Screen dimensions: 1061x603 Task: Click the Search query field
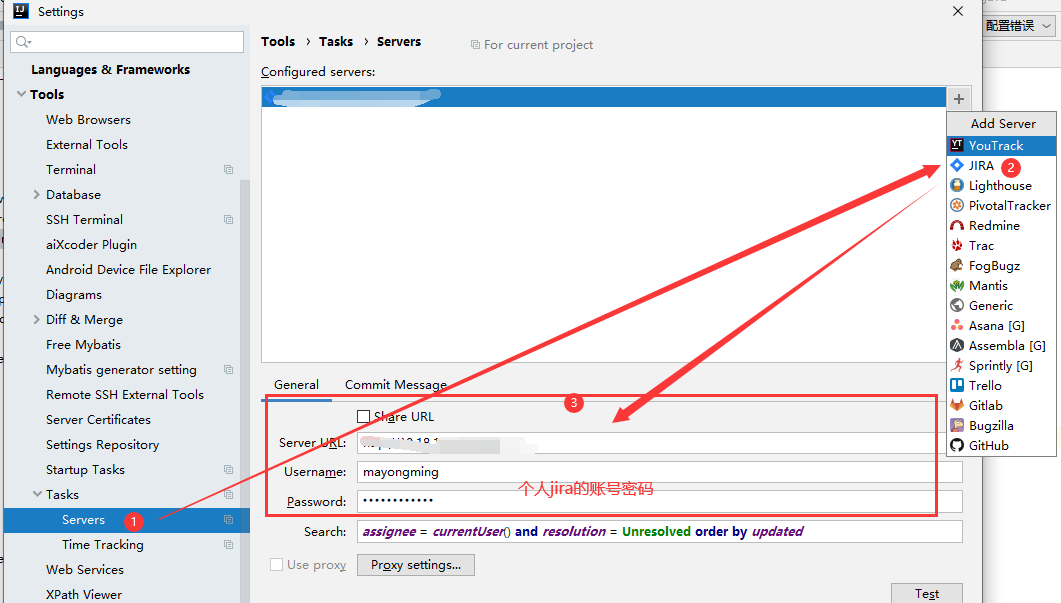click(x=660, y=532)
